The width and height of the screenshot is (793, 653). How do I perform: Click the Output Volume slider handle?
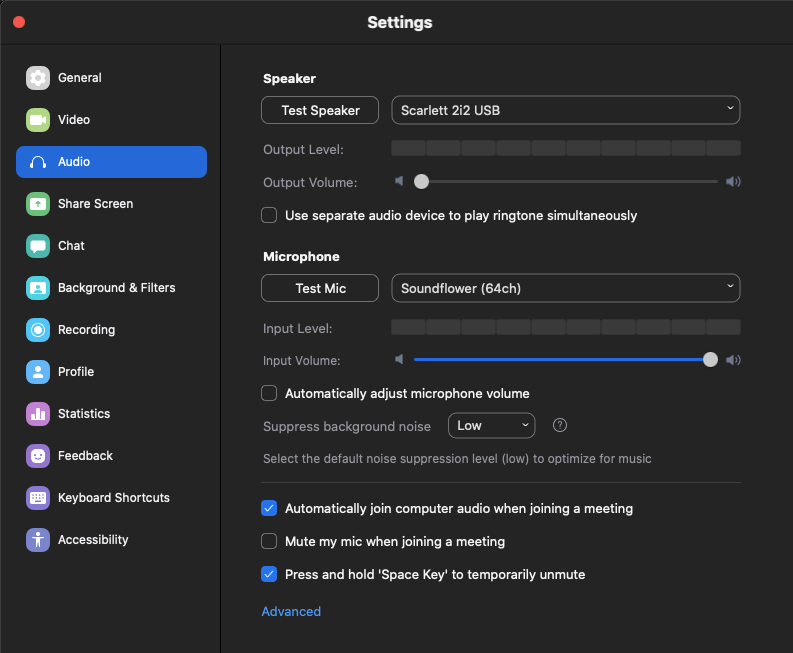pyautogui.click(x=422, y=182)
